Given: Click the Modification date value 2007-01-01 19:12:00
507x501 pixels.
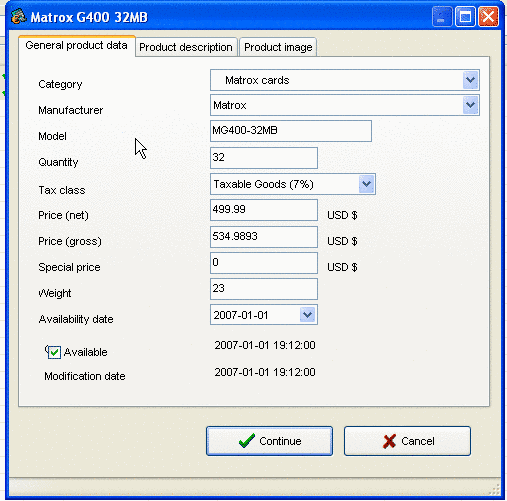Looking at the screenshot, I should point(265,372).
